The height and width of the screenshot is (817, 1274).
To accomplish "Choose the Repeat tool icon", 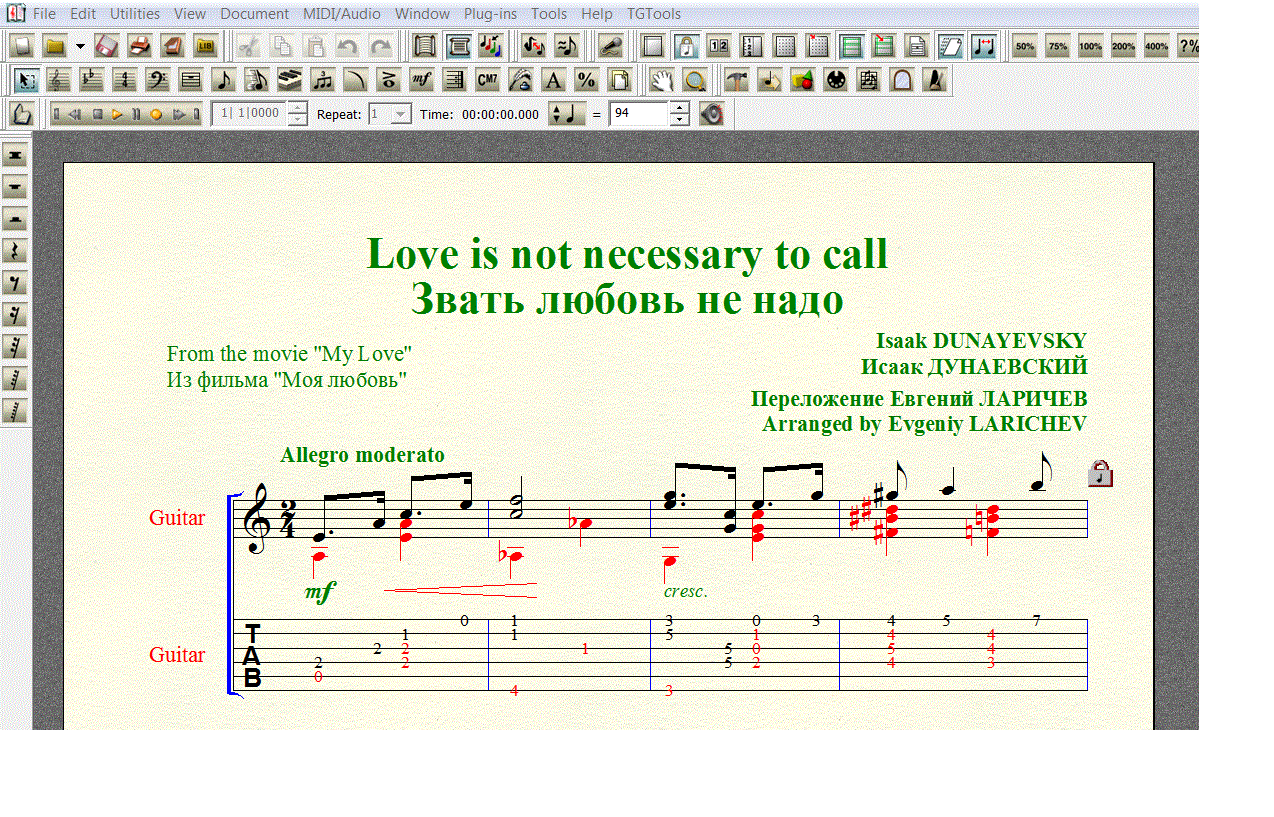I will click(x=454, y=81).
